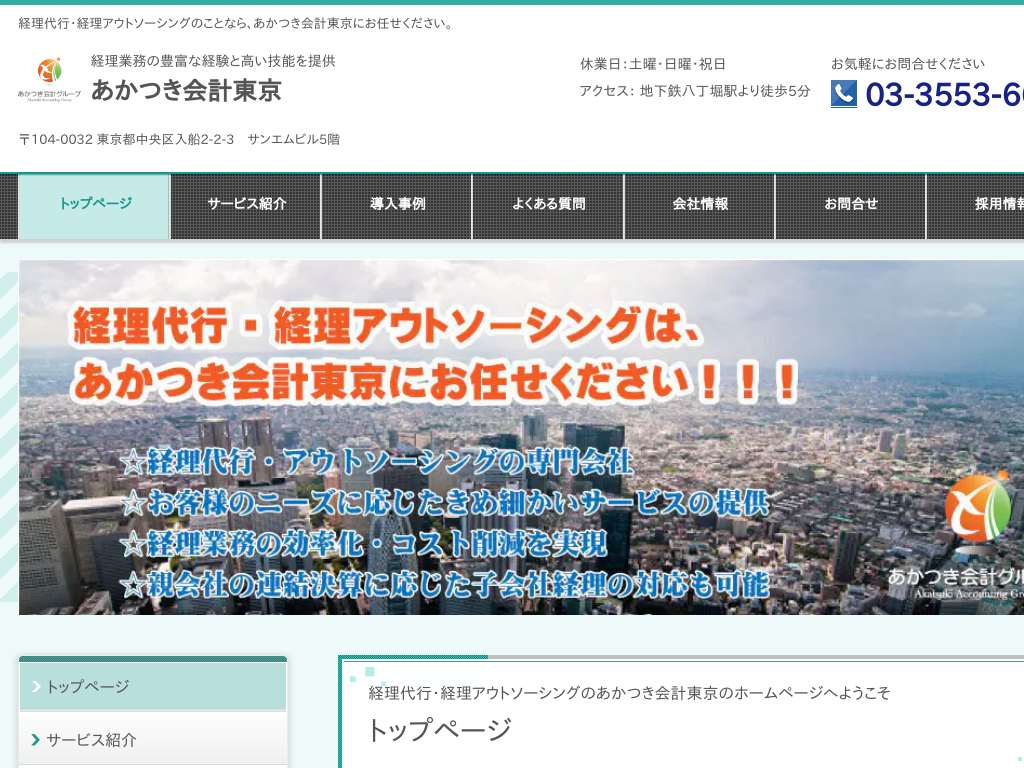Click the phone number 03-3553 link
Viewport: 1024px width, 768px height.
coord(944,94)
